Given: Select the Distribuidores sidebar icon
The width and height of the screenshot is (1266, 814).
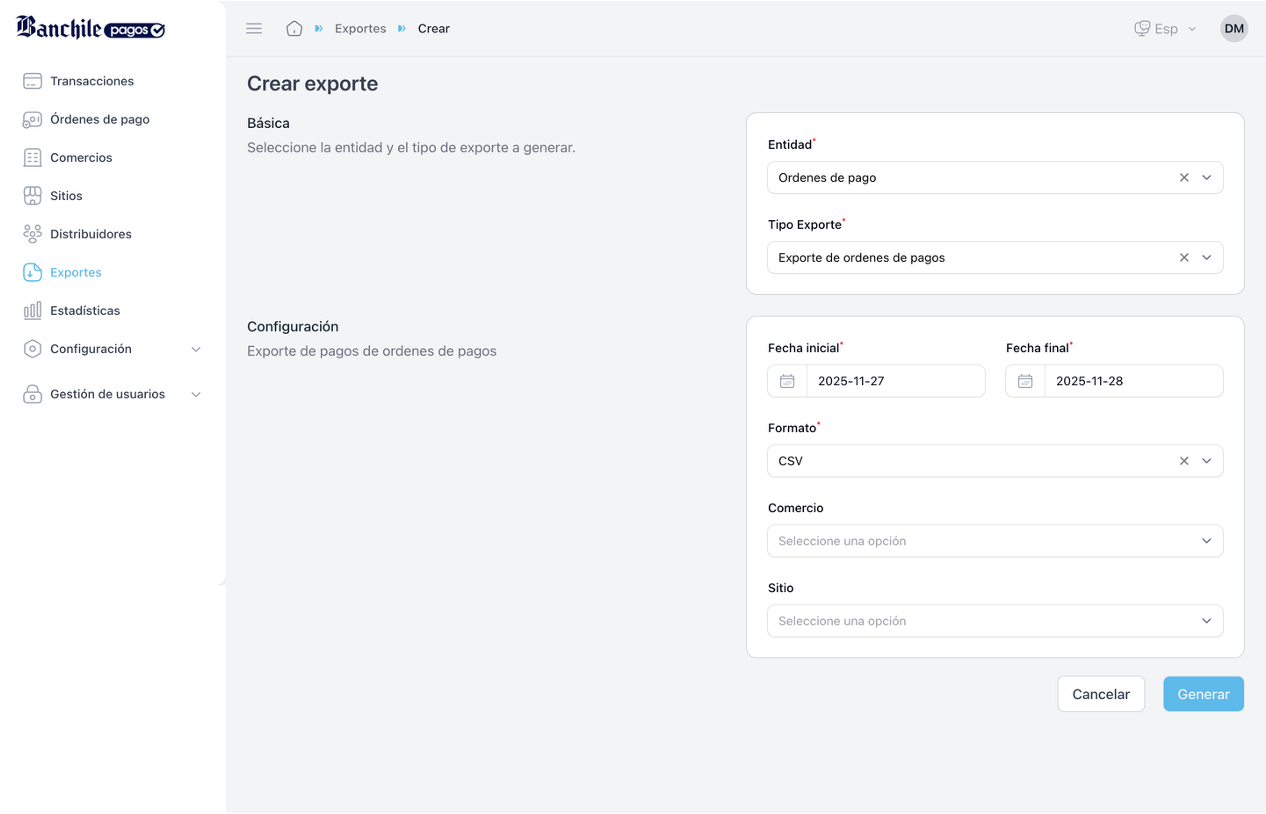Looking at the screenshot, I should (32, 234).
